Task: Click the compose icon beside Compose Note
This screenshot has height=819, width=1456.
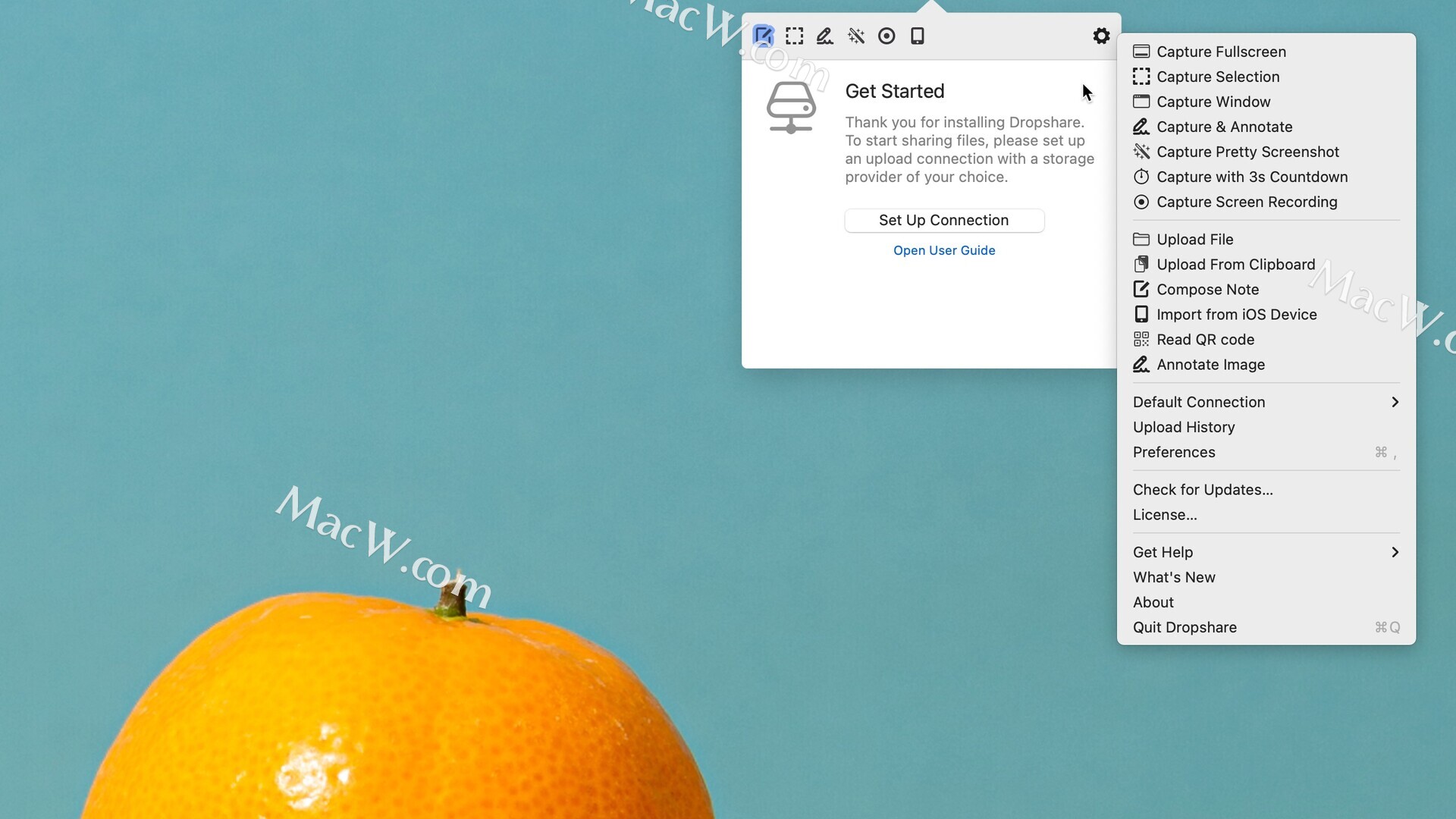Action: 1141,289
